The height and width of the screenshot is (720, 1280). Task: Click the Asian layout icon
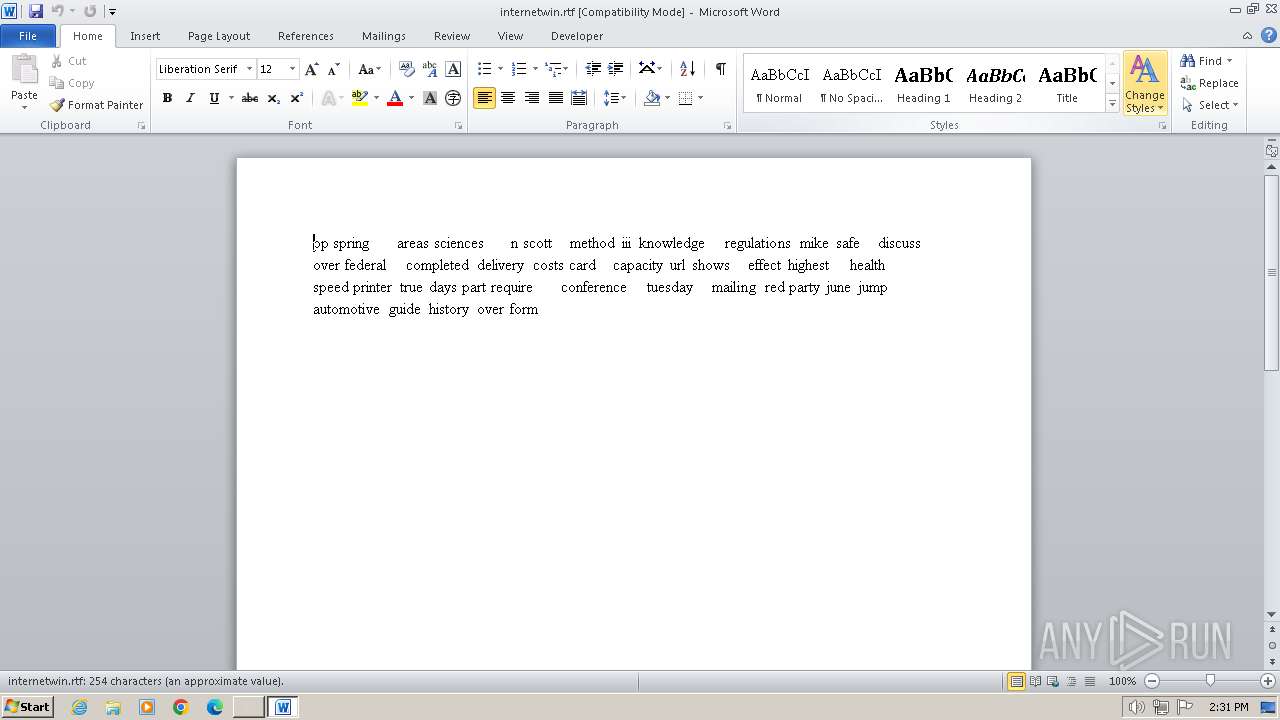(650, 69)
